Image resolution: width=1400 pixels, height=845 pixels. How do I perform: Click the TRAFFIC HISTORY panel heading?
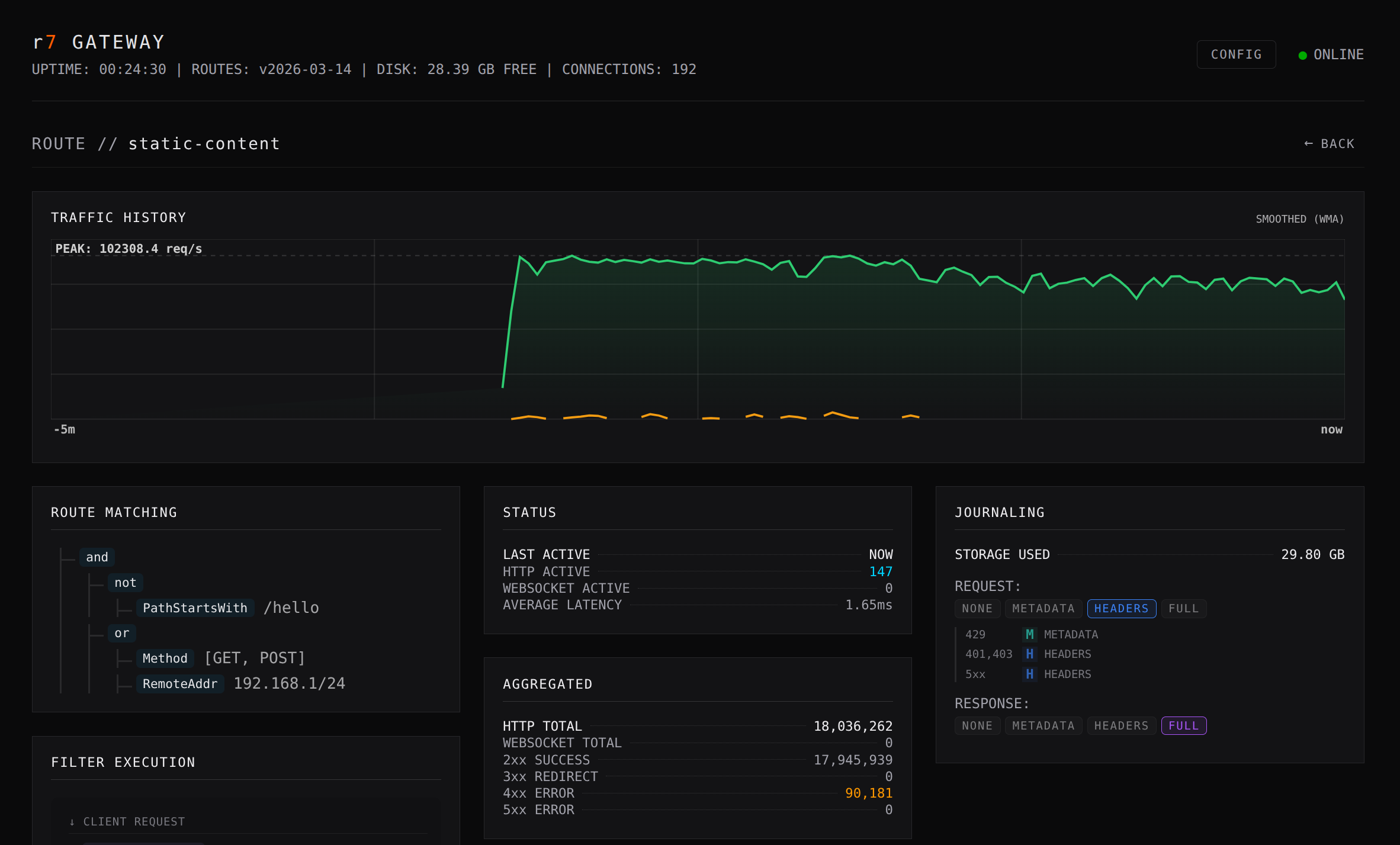tap(118, 217)
